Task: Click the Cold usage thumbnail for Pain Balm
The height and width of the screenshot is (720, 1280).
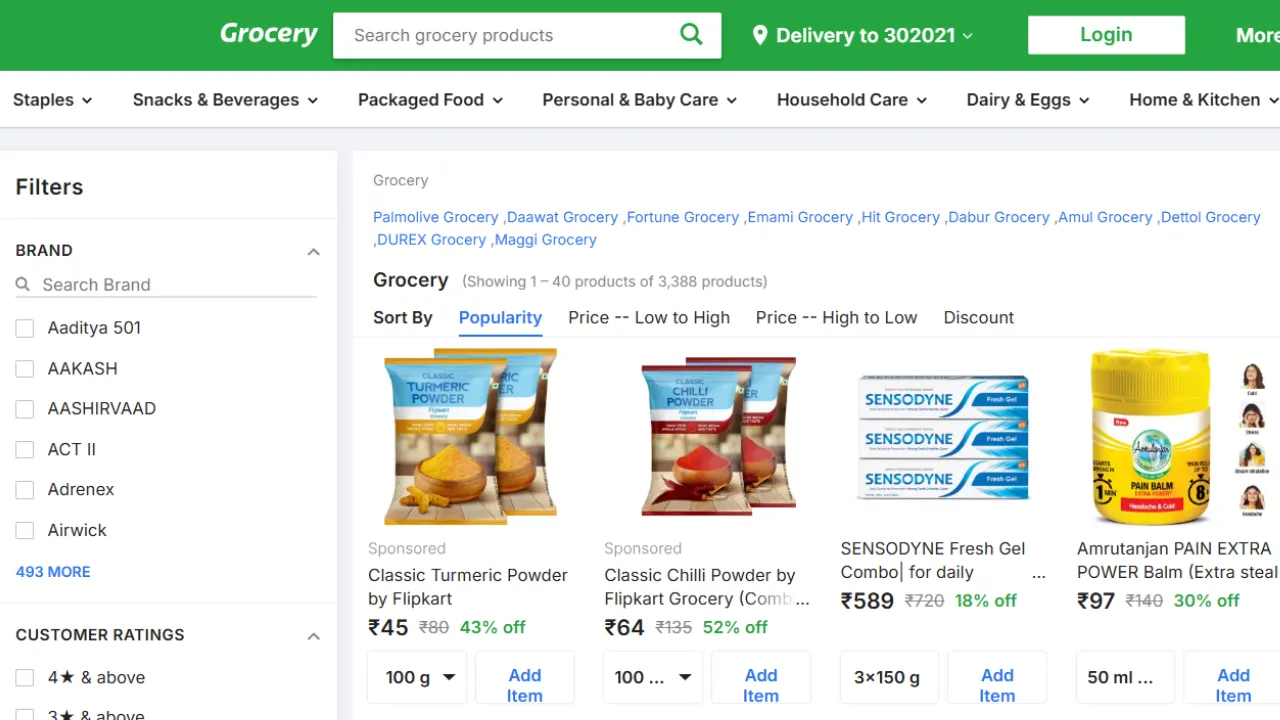Action: pyautogui.click(x=1252, y=375)
